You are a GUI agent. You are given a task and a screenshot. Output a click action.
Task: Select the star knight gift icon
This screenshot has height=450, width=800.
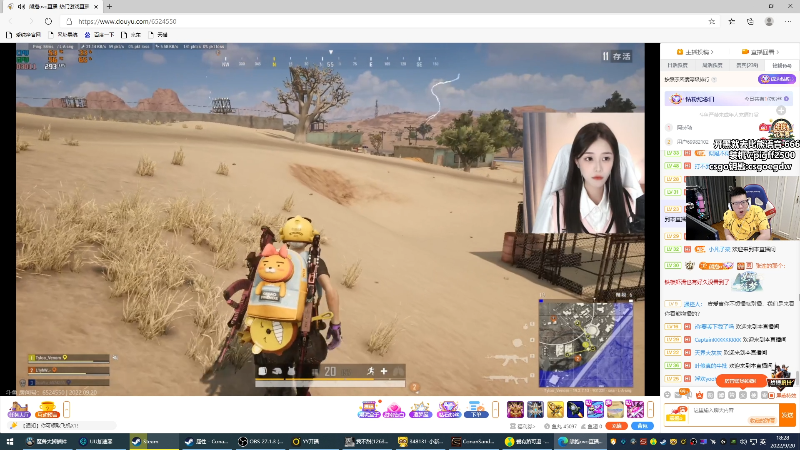coord(535,409)
